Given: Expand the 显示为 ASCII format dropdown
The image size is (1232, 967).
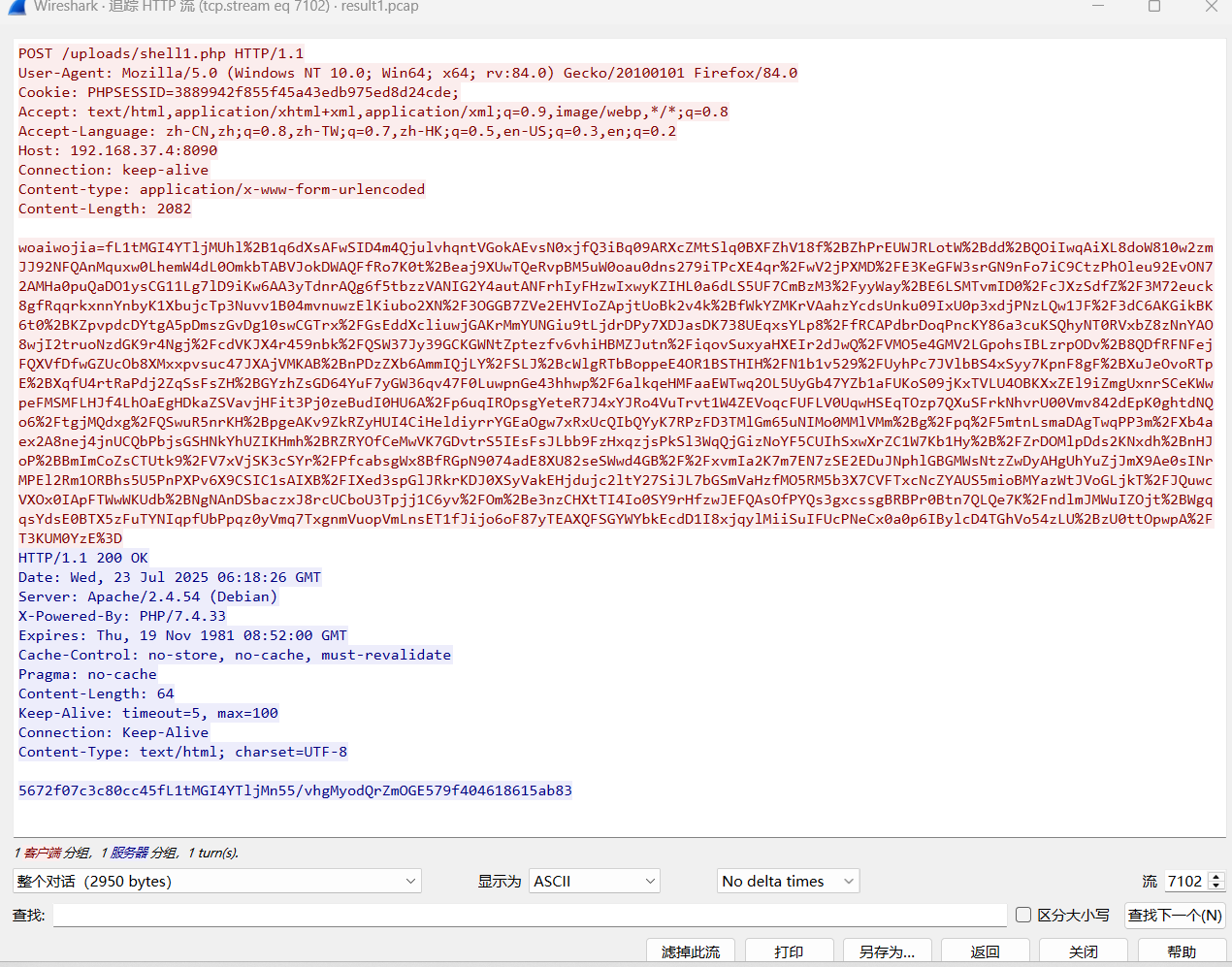Looking at the screenshot, I should click(x=595, y=881).
